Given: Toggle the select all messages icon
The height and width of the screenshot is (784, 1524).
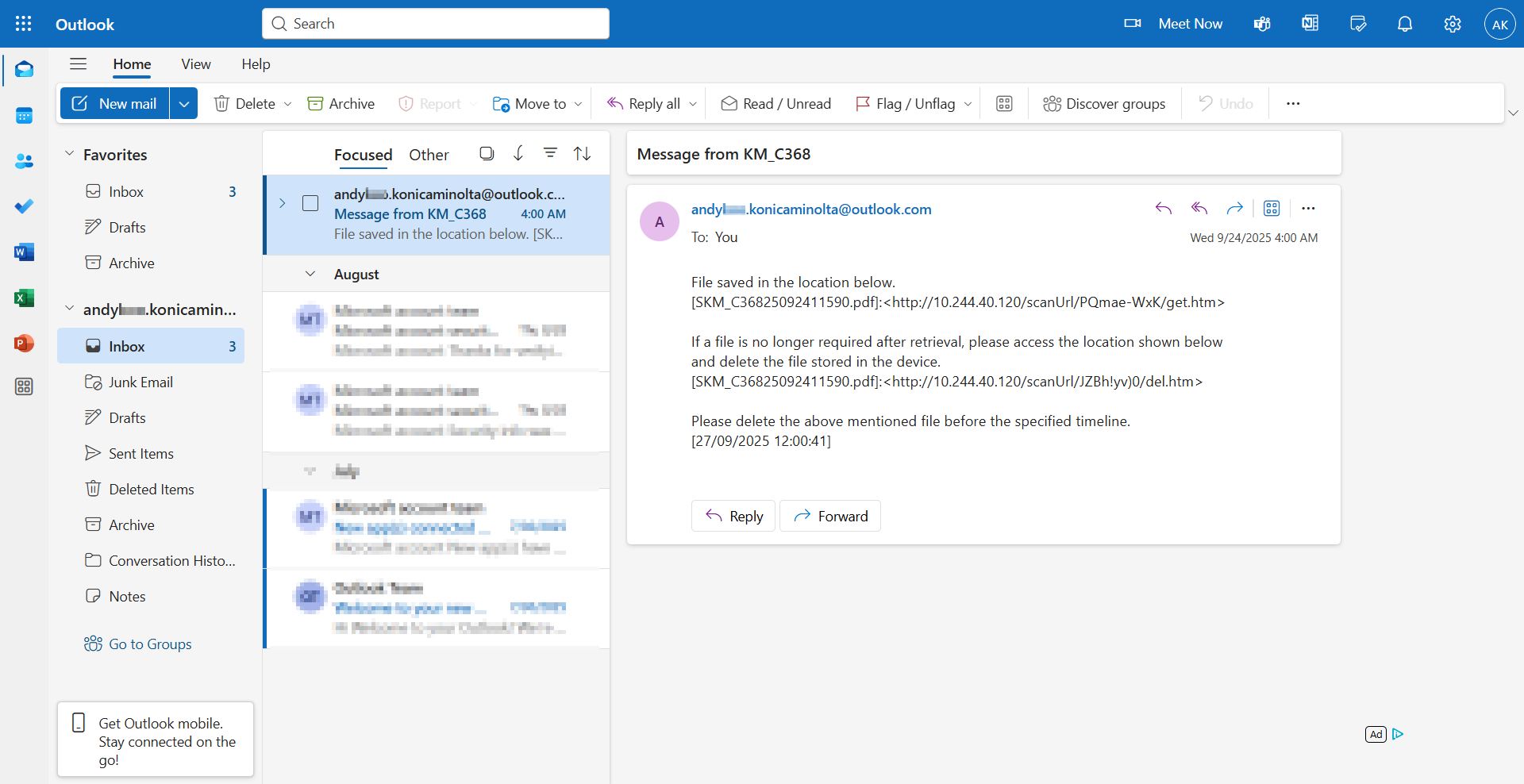Looking at the screenshot, I should 487,153.
